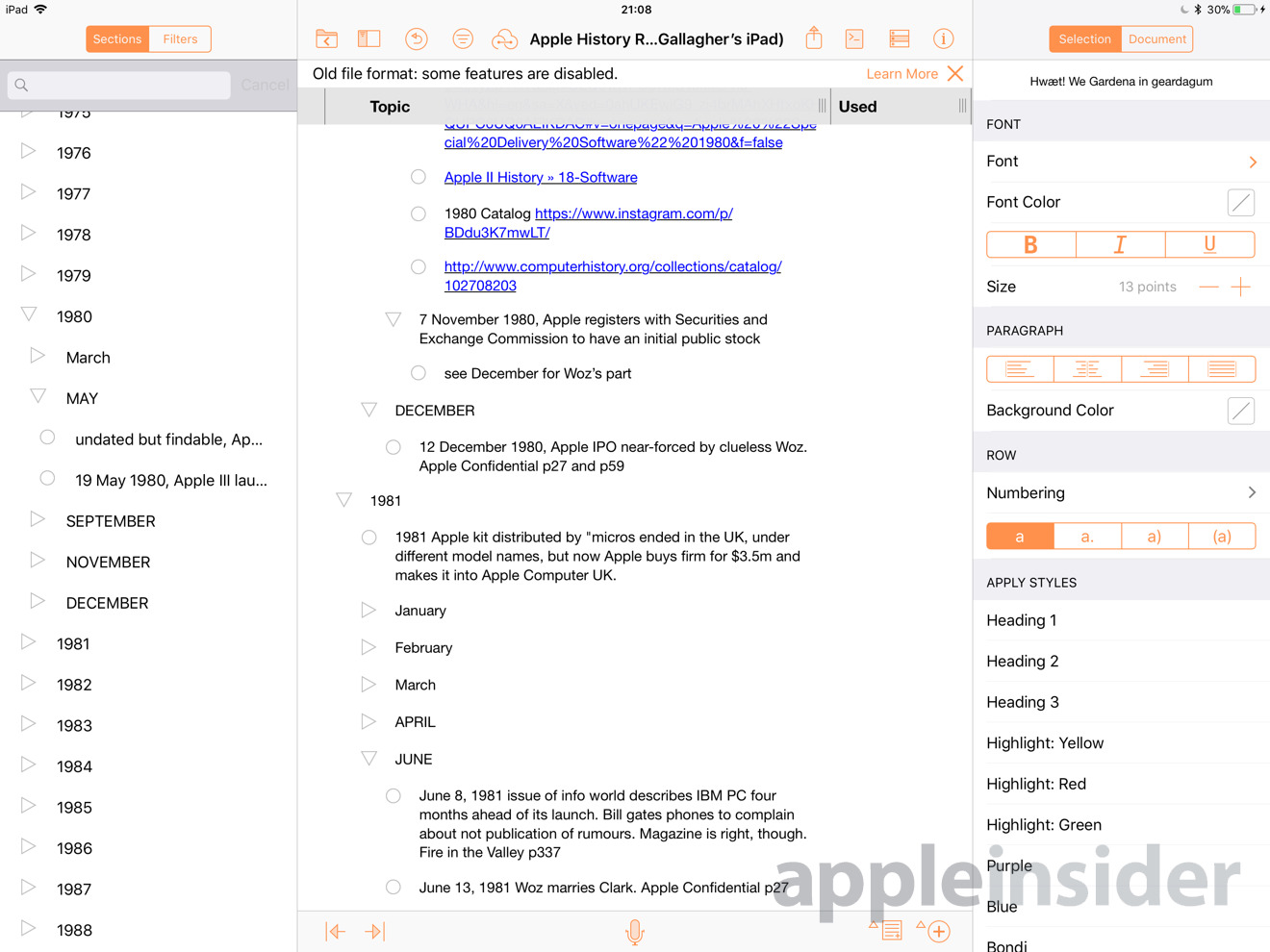The width and height of the screenshot is (1270, 952).
Task: Switch to Selection inspector tab
Action: pos(1084,39)
